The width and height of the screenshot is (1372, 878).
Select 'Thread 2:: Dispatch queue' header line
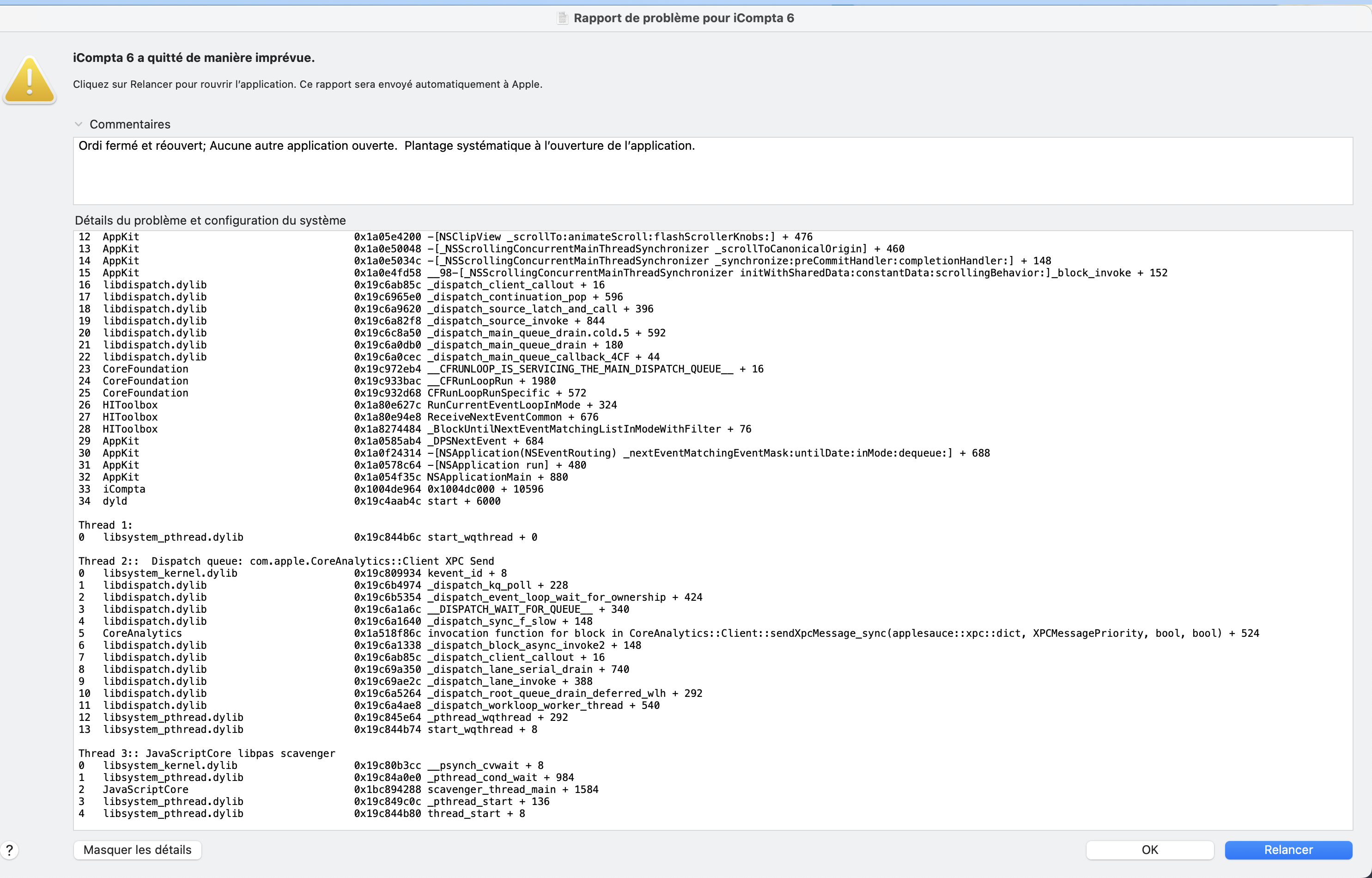pyautogui.click(x=286, y=561)
